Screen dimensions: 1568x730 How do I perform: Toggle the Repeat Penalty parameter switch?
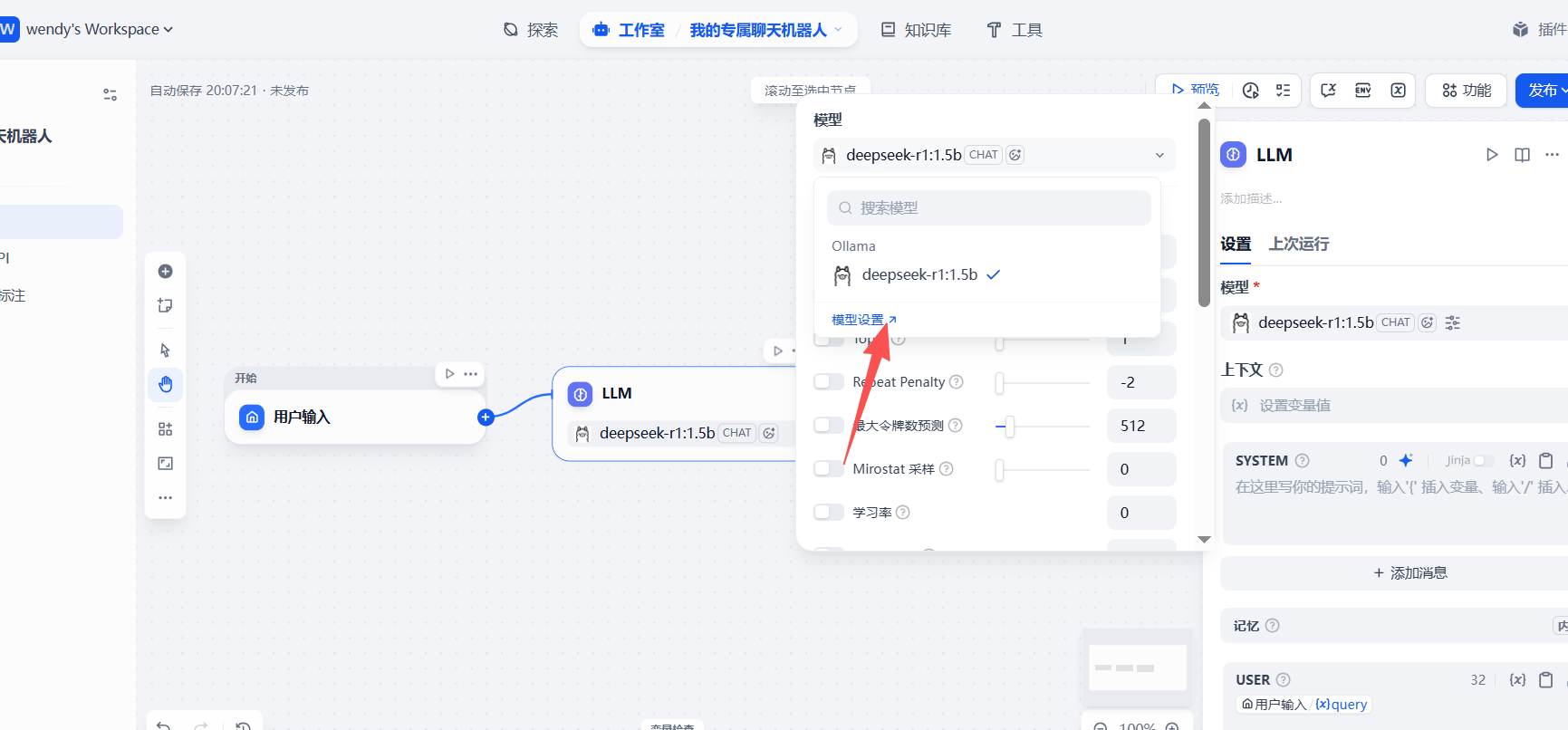point(829,382)
